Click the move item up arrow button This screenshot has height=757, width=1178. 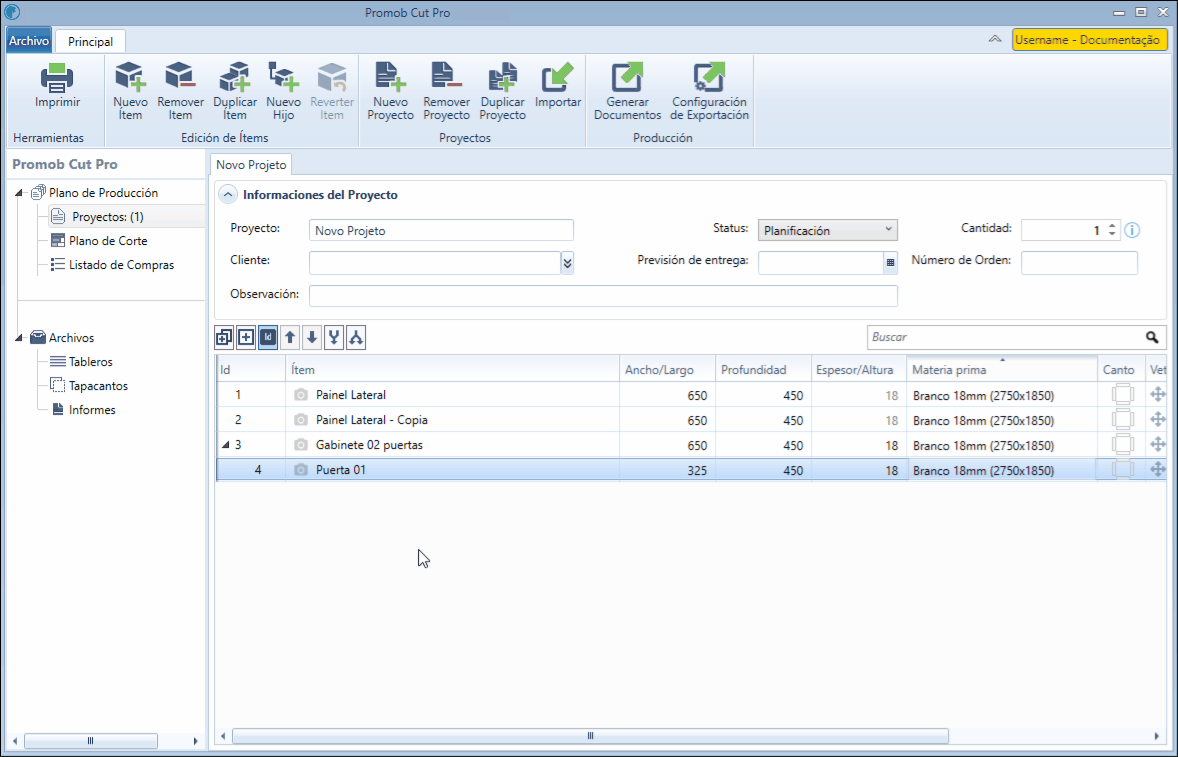(290, 338)
